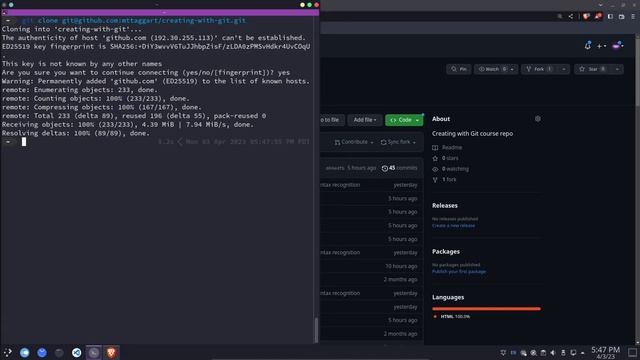Click the zoom magnifier icon in address bar
The width and height of the screenshot is (640, 360).
point(560,16)
